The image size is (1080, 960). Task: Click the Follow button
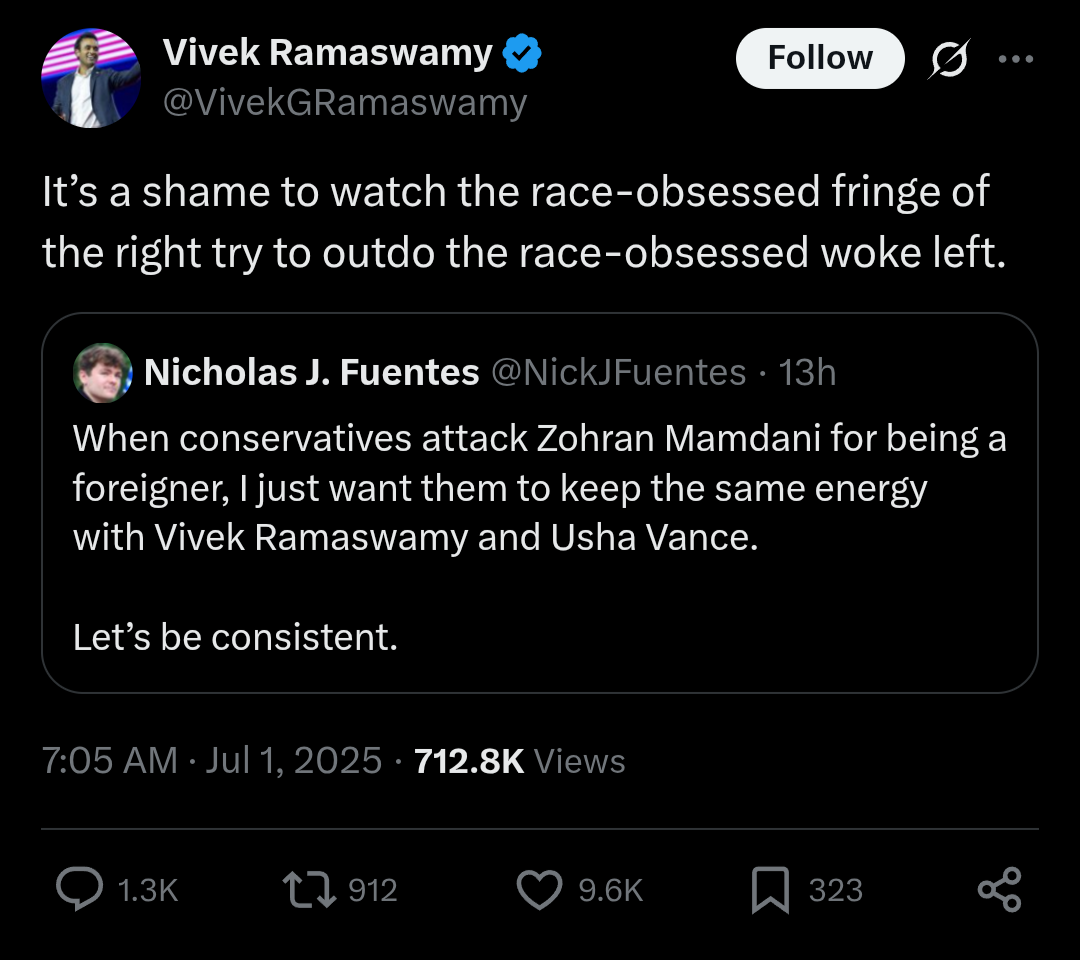coord(820,59)
